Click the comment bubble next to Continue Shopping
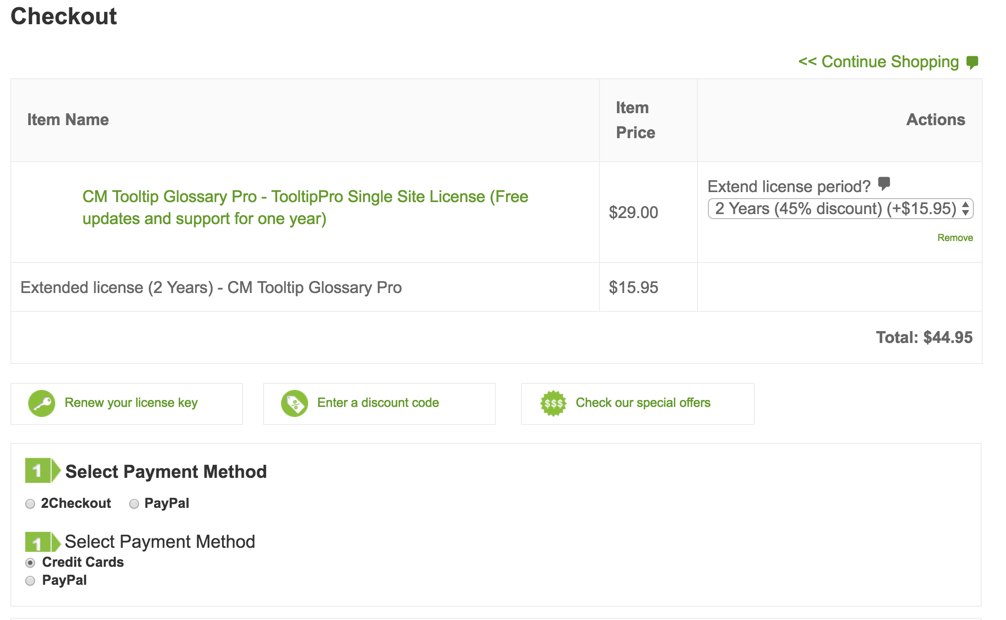 pyautogui.click(x=972, y=62)
